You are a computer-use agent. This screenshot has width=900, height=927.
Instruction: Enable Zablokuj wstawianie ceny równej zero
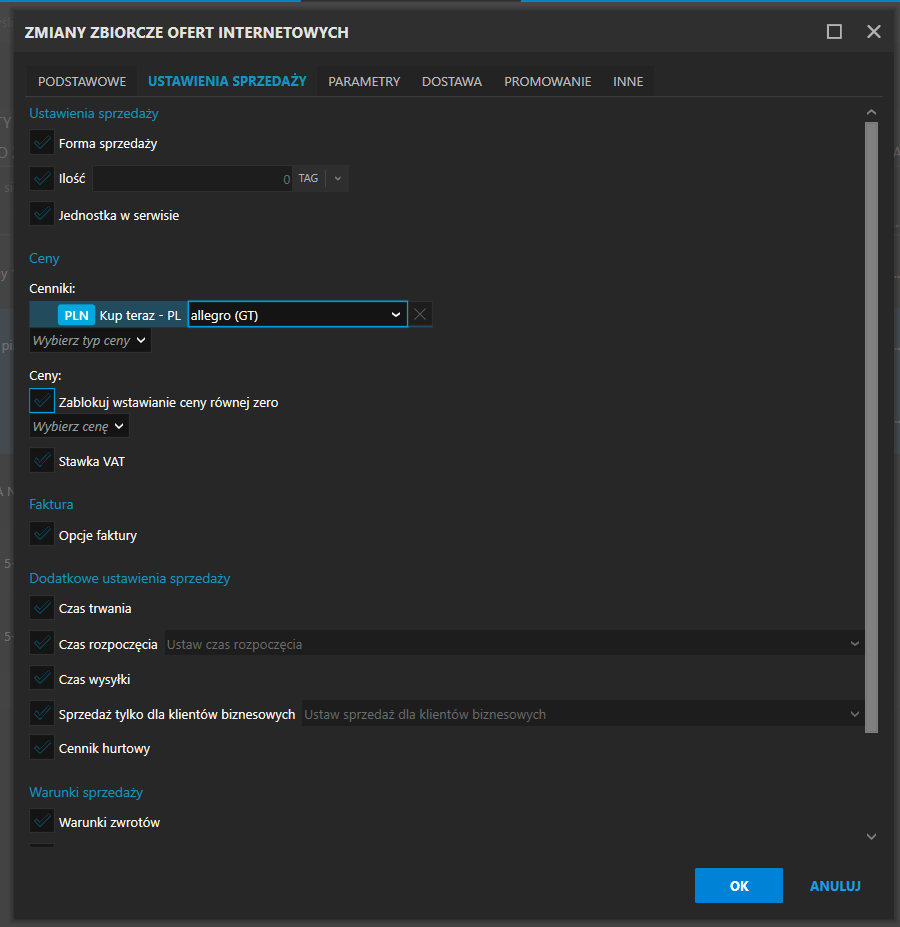pyautogui.click(x=42, y=402)
